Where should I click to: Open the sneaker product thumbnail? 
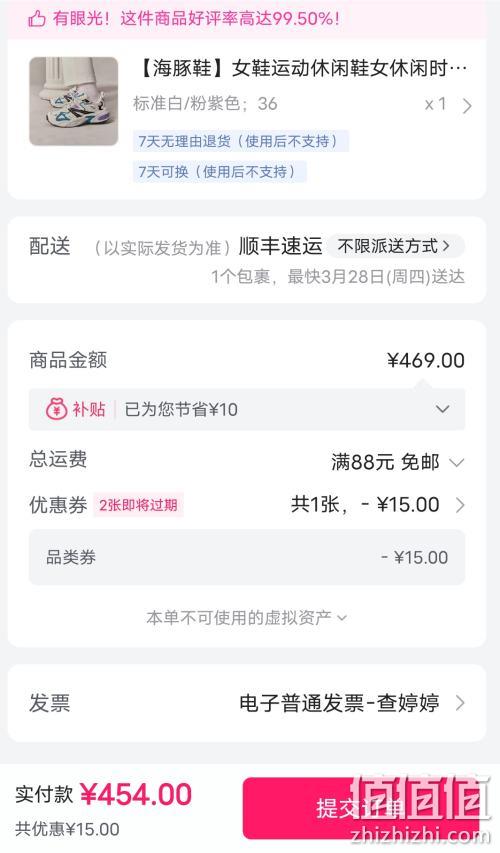(73, 101)
